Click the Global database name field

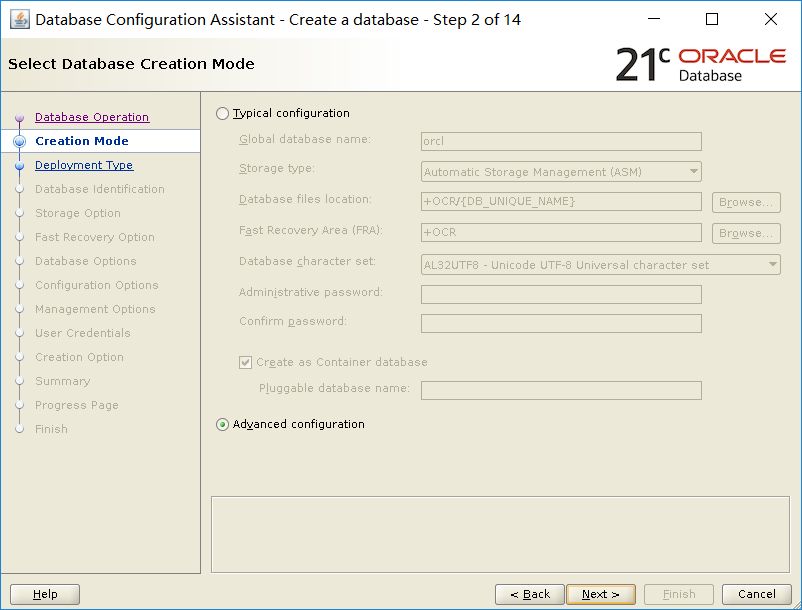[561, 142]
